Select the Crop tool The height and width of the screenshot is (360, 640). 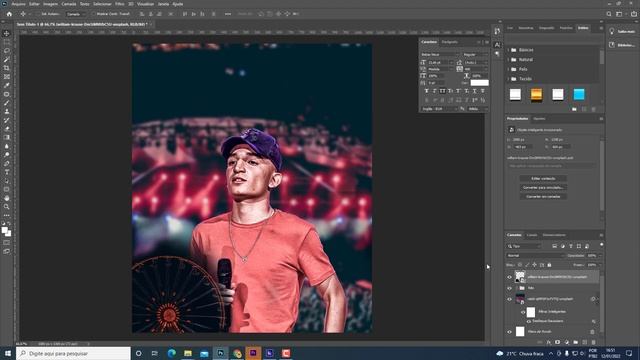[7, 68]
